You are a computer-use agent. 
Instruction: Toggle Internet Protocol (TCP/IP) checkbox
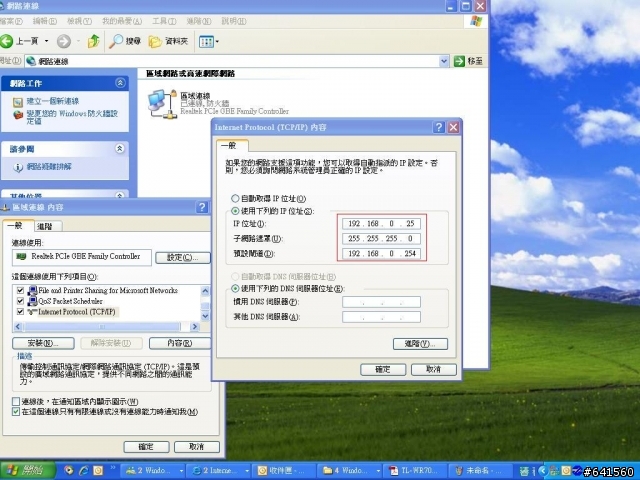[20, 311]
